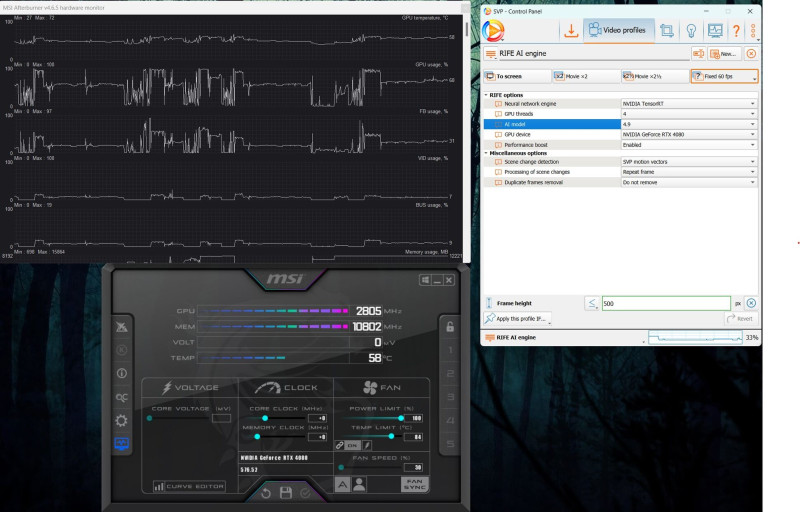Image resolution: width=800 pixels, height=512 pixels.
Task: Open the Scene change detection dropdown
Action: tap(688, 162)
